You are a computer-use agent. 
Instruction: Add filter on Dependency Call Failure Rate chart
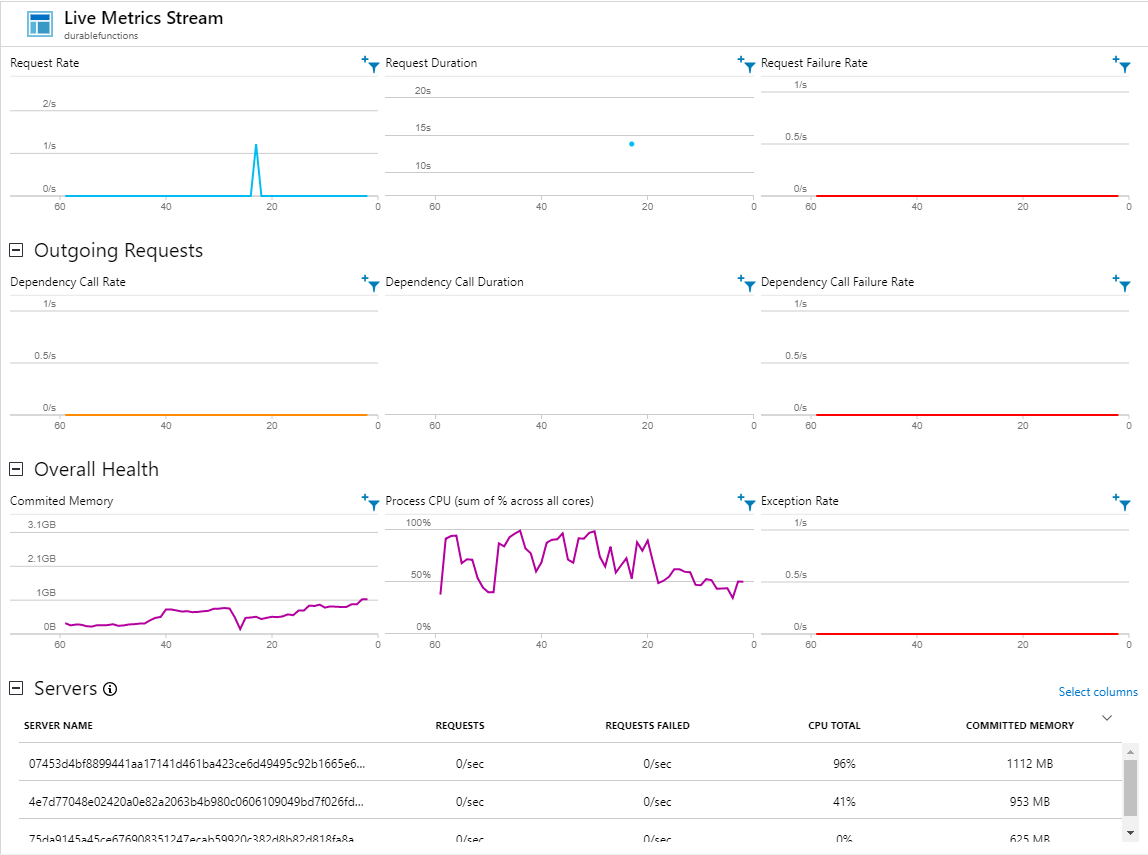point(1122,283)
